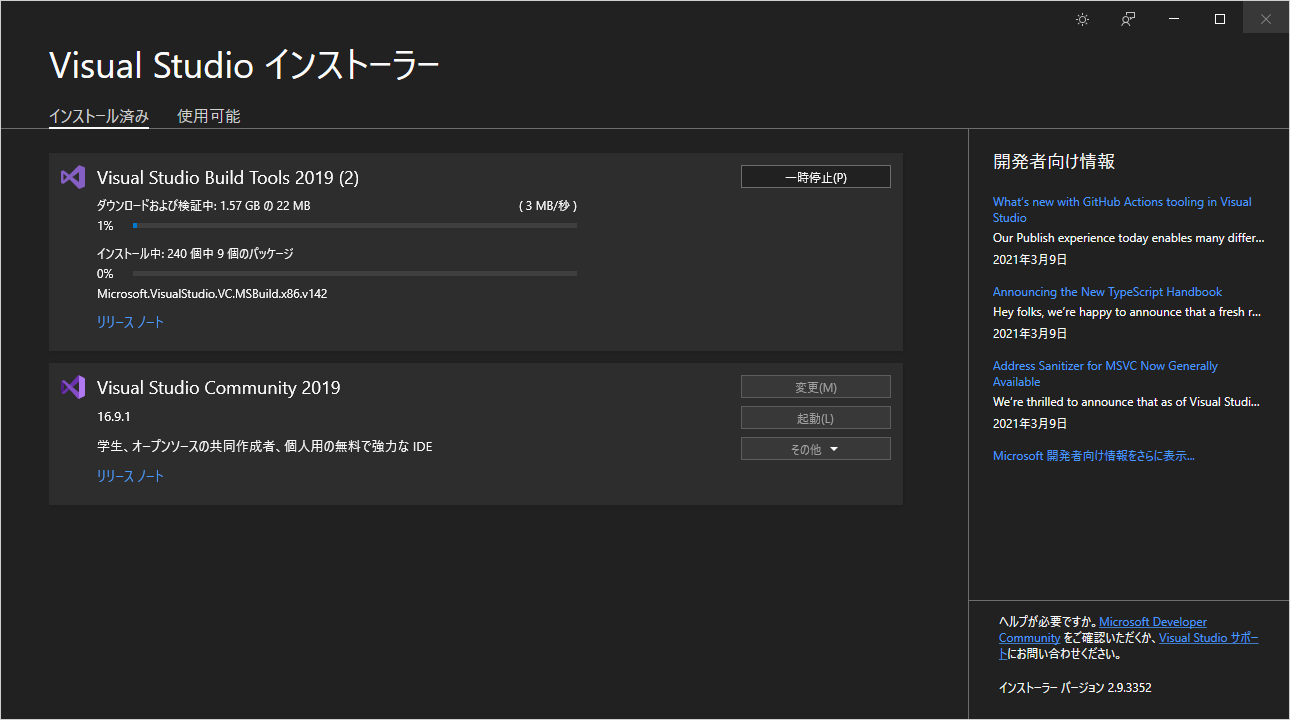Image resolution: width=1290 pixels, height=720 pixels.
Task: Open the GitHub Actions tooling news article
Action: 1122,210
